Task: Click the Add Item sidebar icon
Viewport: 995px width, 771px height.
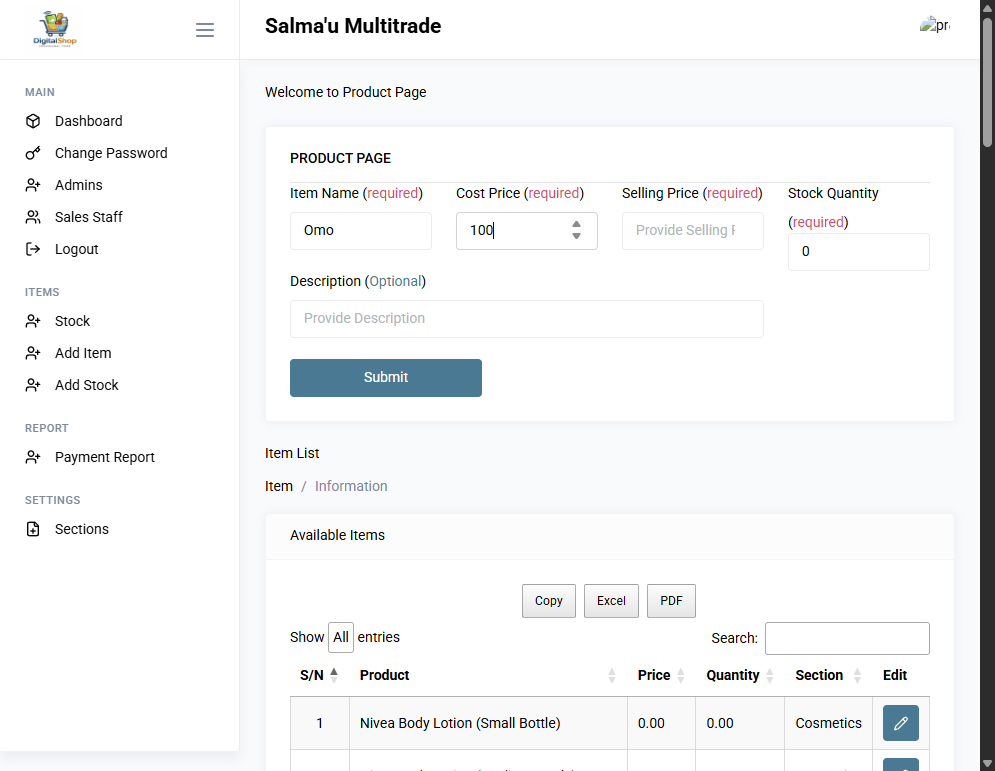Action: tap(33, 353)
